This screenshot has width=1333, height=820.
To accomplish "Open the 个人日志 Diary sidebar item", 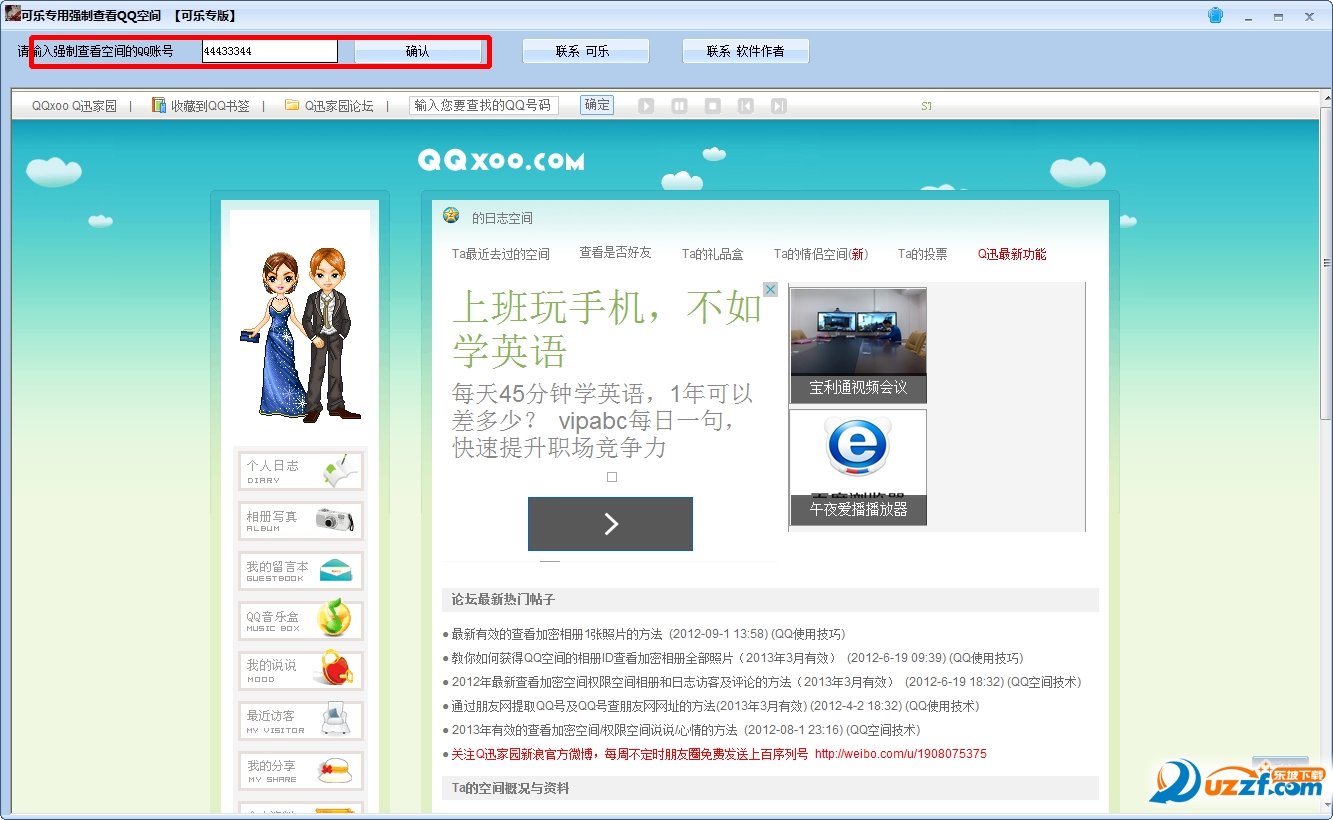I will pos(300,471).
